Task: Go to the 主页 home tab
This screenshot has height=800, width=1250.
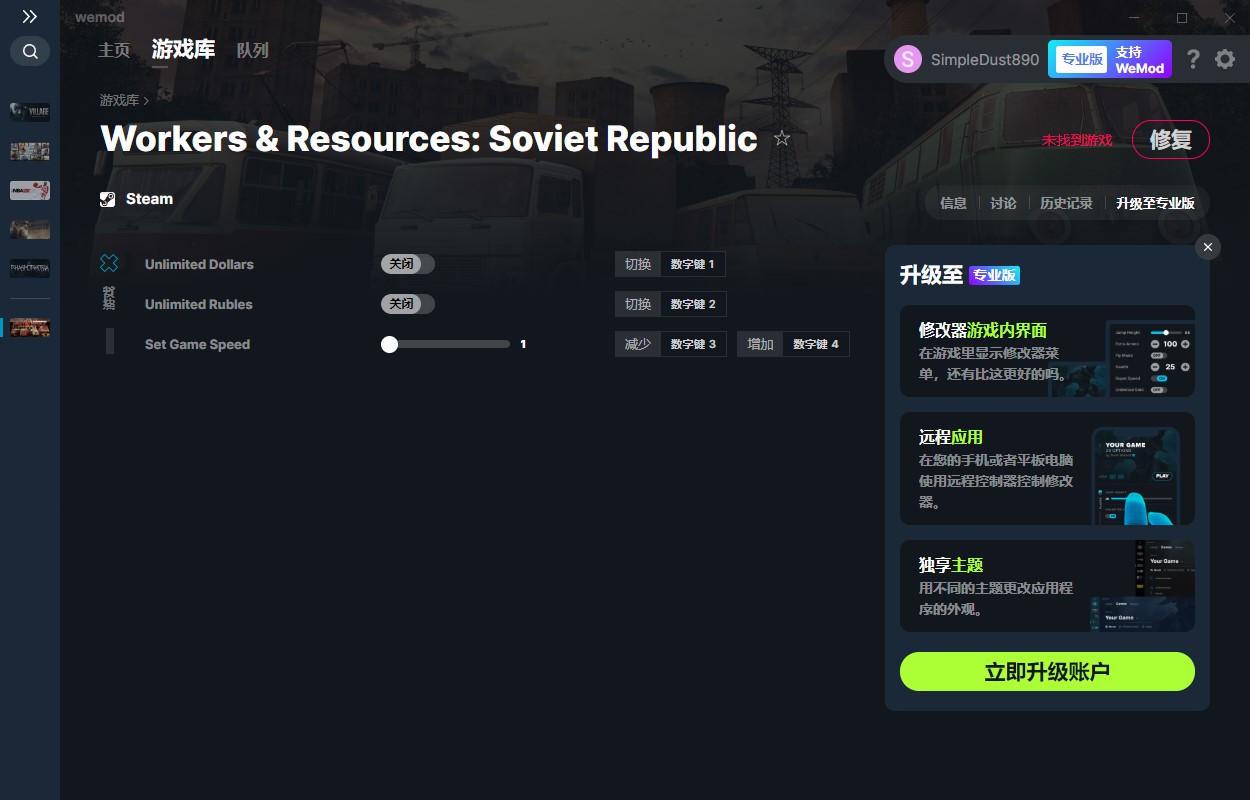Action: (114, 50)
